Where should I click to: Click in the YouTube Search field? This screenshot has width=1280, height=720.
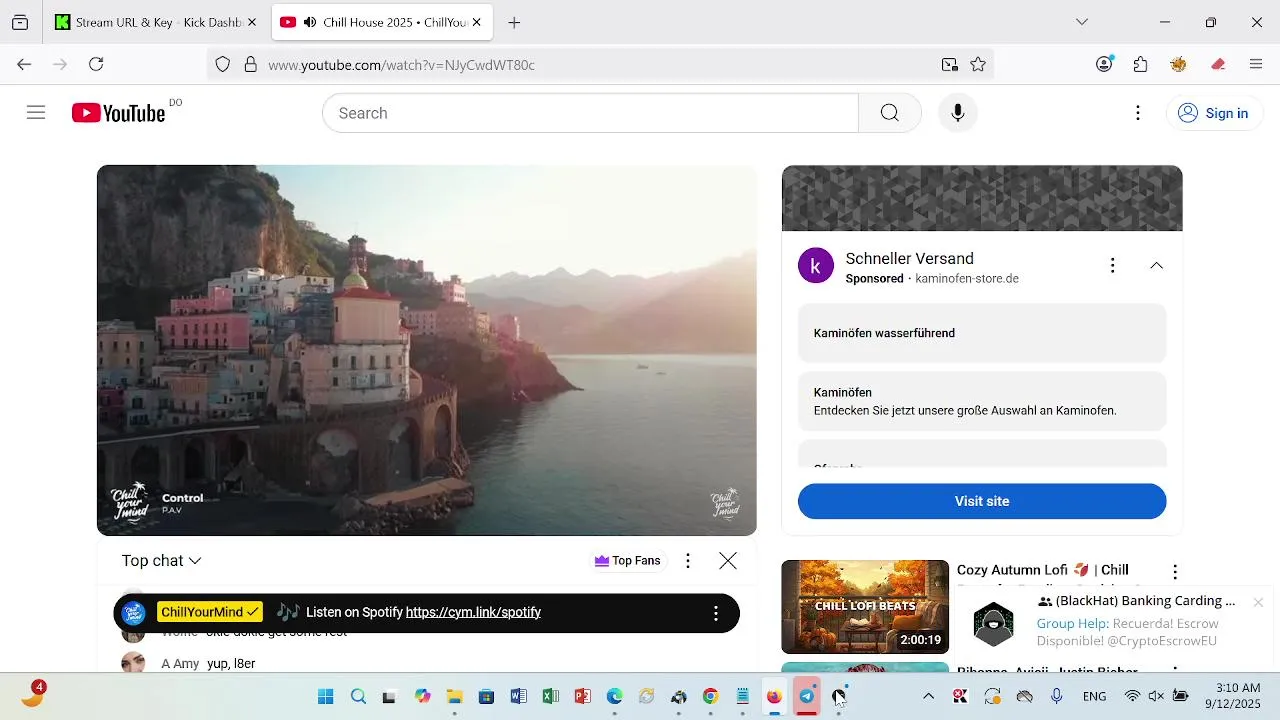pyautogui.click(x=590, y=113)
